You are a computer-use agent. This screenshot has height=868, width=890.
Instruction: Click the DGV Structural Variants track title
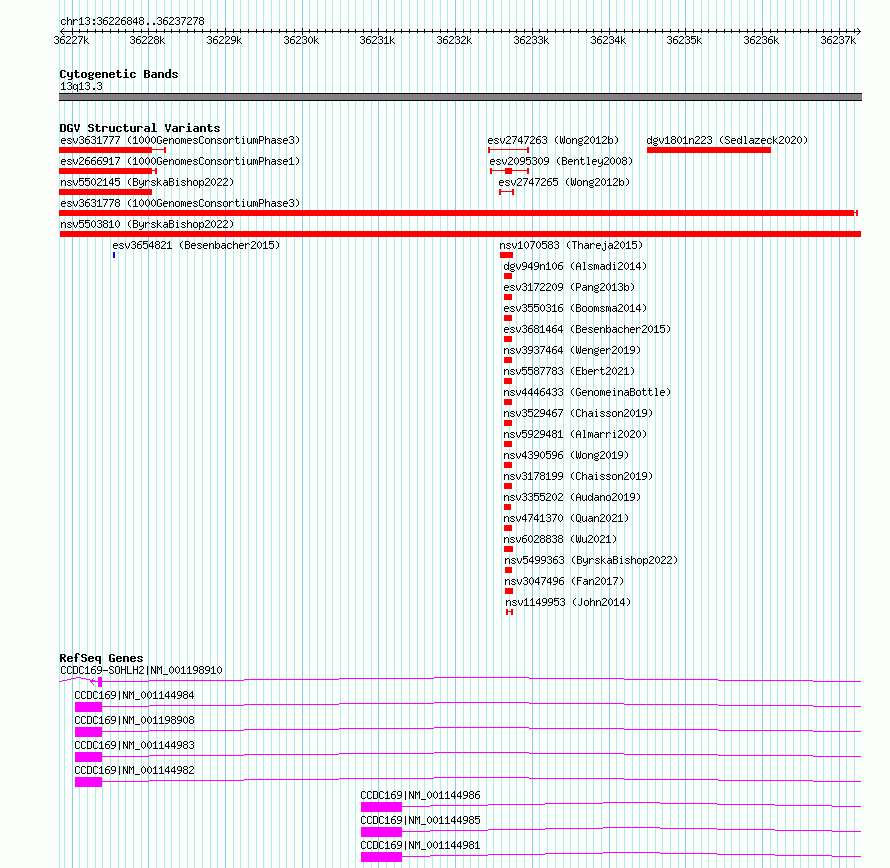(140, 128)
